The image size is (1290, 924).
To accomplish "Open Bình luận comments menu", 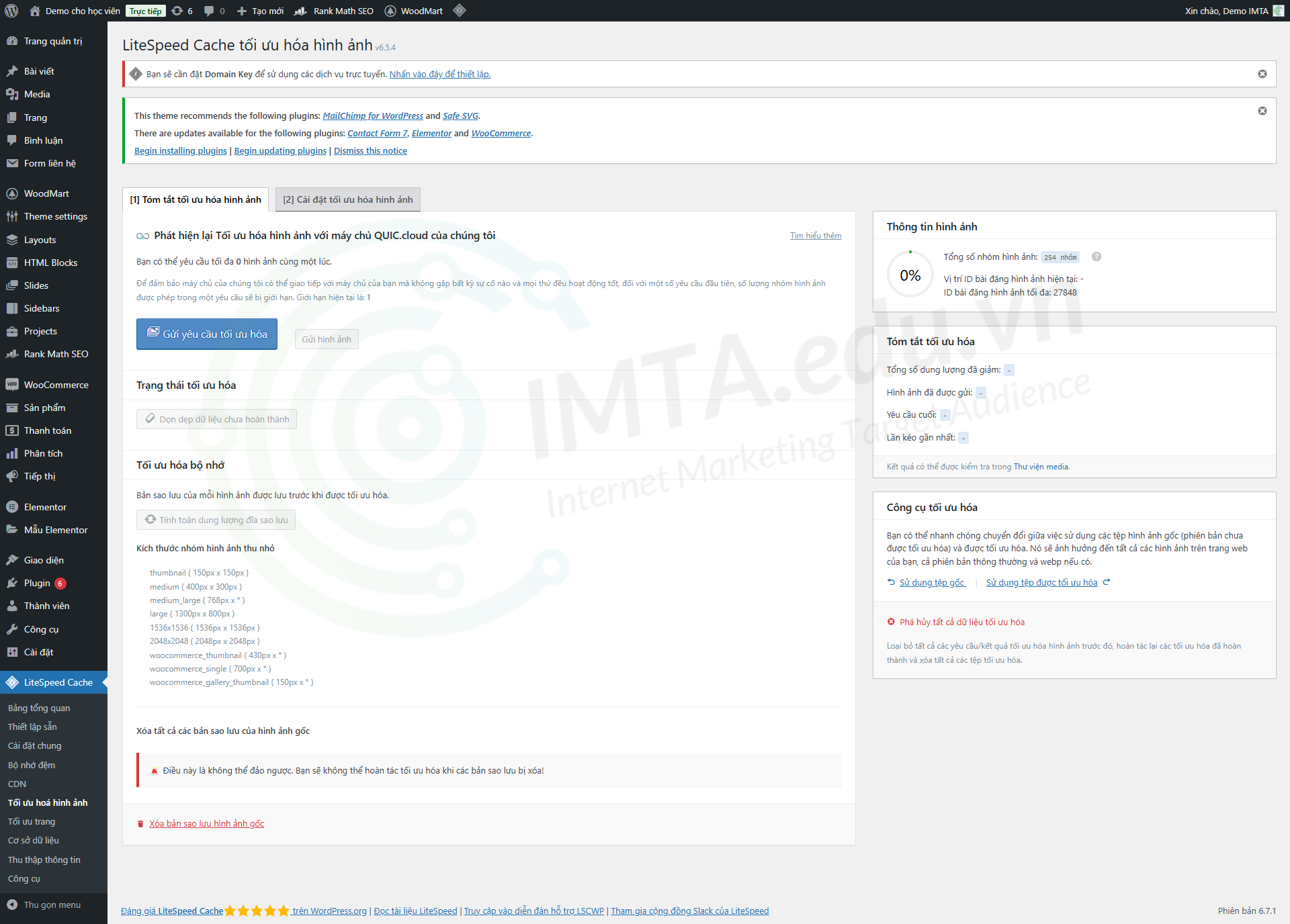I will pos(54,140).
